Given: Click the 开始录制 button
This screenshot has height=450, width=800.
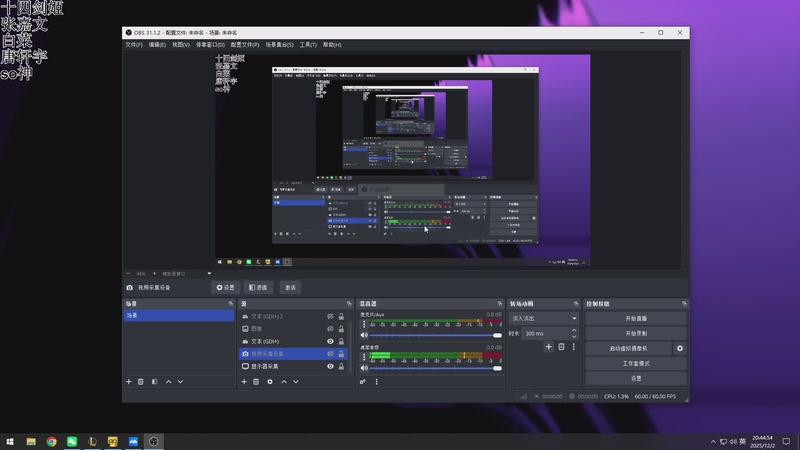Looking at the screenshot, I should click(636, 333).
